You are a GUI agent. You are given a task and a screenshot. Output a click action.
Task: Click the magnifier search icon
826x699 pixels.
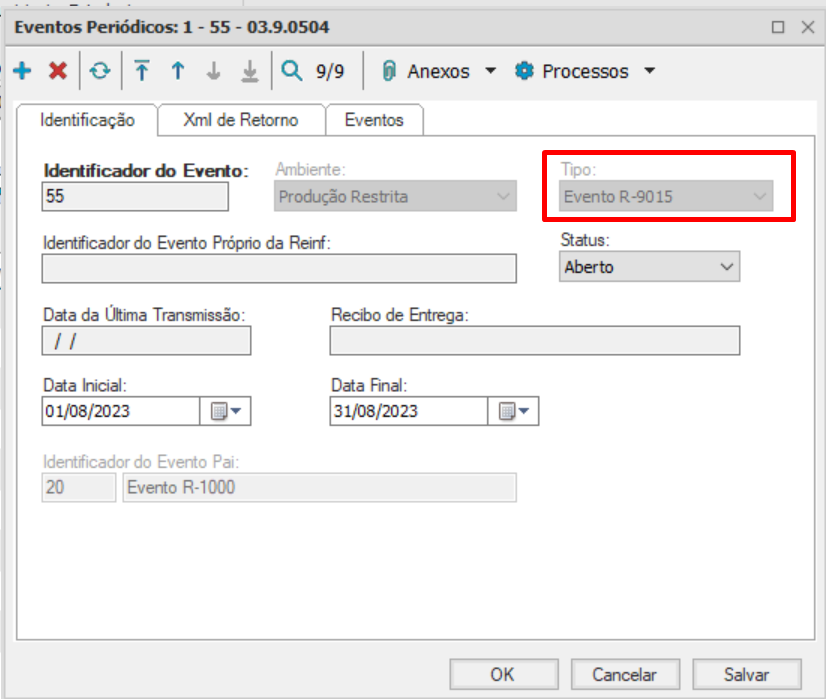[x=291, y=71]
